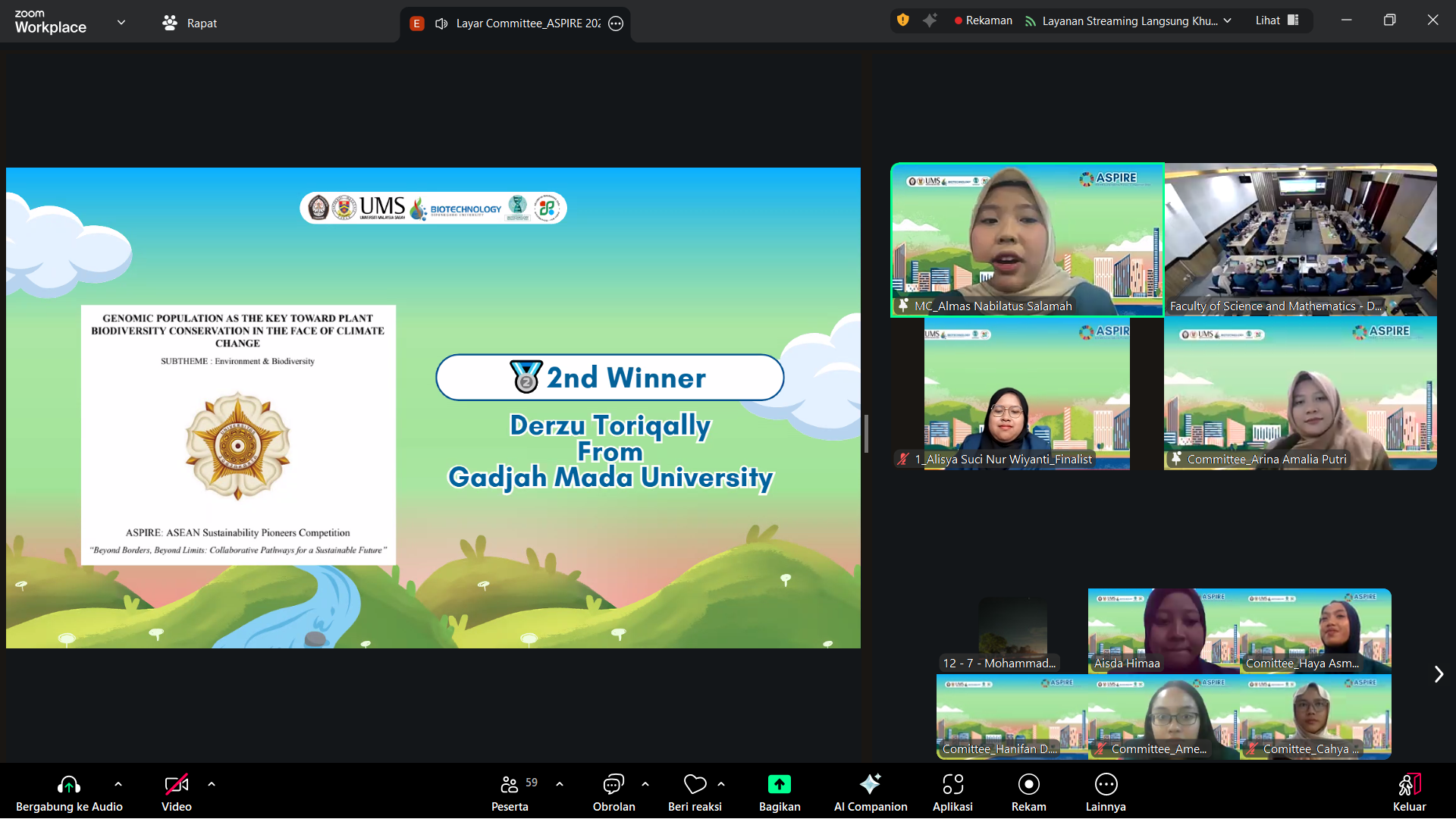Viewport: 1456px width, 819px height.
Task: Open the Rapat meeting tab
Action: [190, 24]
